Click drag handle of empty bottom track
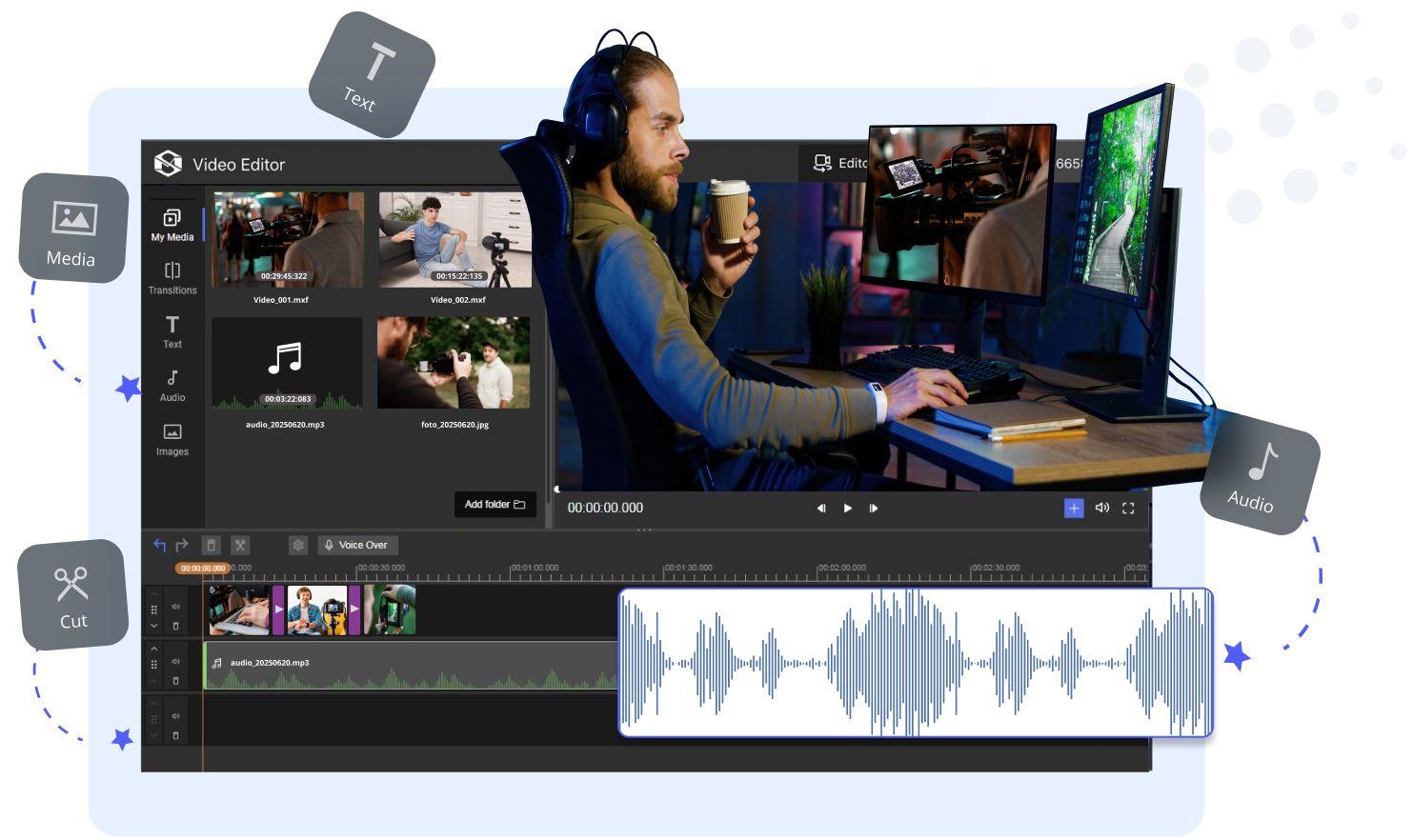Viewport: 1413px width, 840px height. (x=153, y=719)
